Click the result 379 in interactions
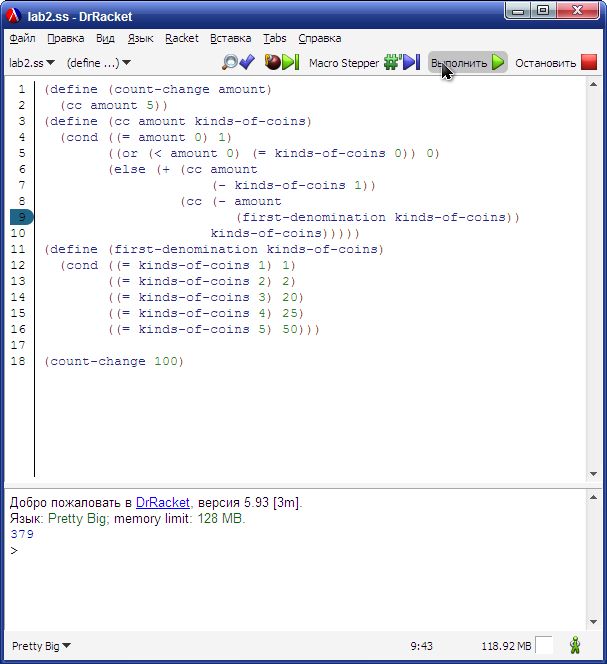 pyautogui.click(x=22, y=534)
